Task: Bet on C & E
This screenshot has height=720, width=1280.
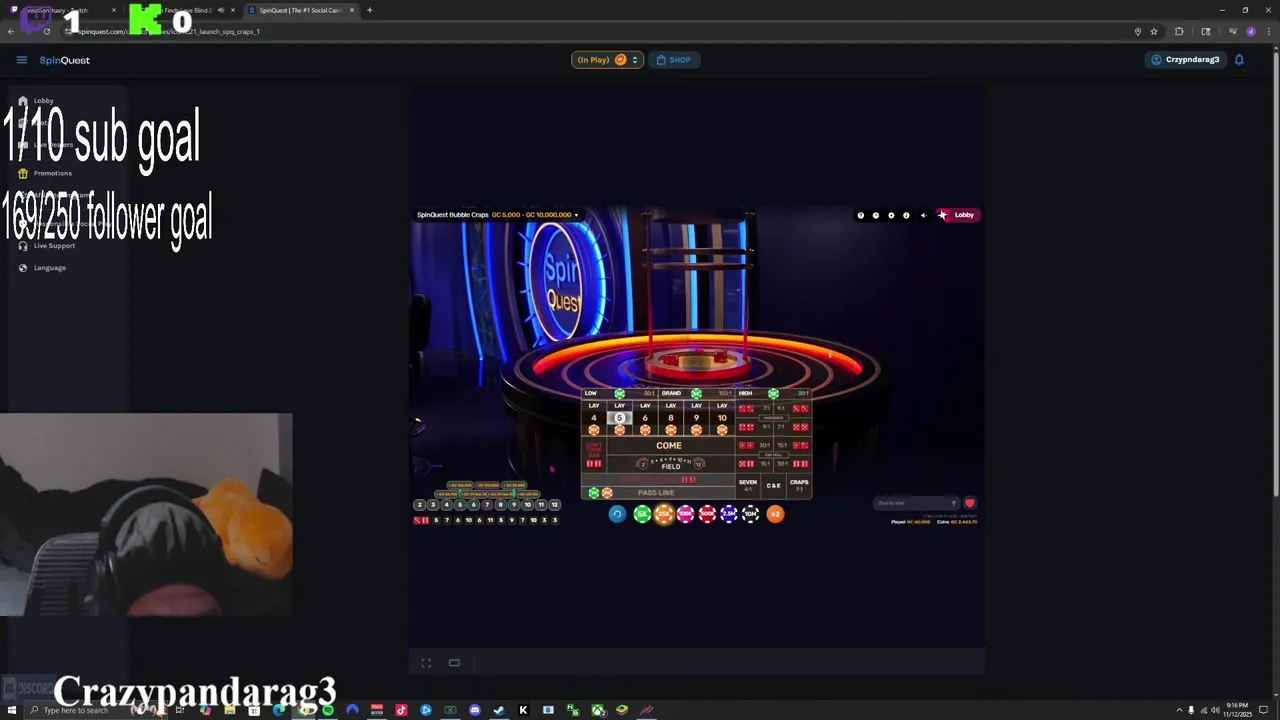Action: coord(773,486)
